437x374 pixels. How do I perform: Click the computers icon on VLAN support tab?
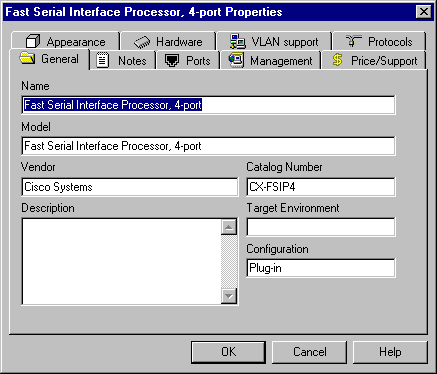[238, 42]
